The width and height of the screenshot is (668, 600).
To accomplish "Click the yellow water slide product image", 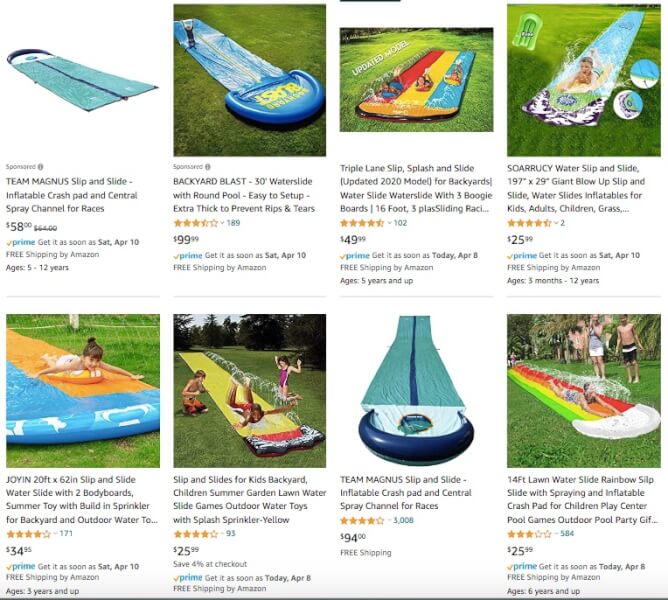I will point(250,391).
